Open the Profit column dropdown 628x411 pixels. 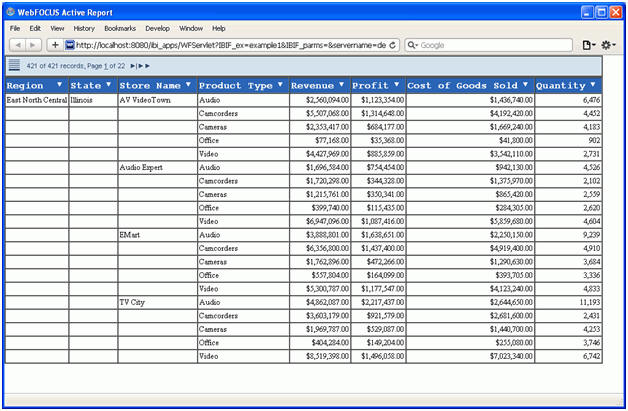(397, 85)
